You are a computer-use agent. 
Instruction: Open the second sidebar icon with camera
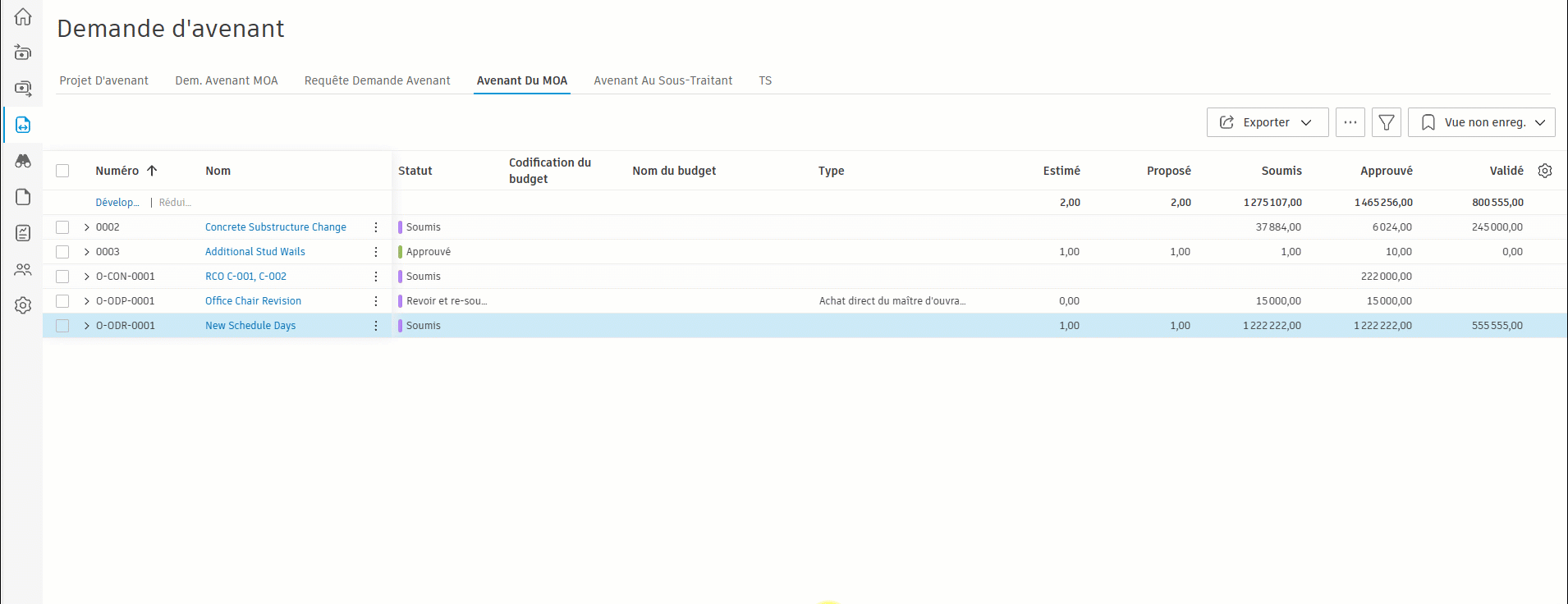point(23,53)
